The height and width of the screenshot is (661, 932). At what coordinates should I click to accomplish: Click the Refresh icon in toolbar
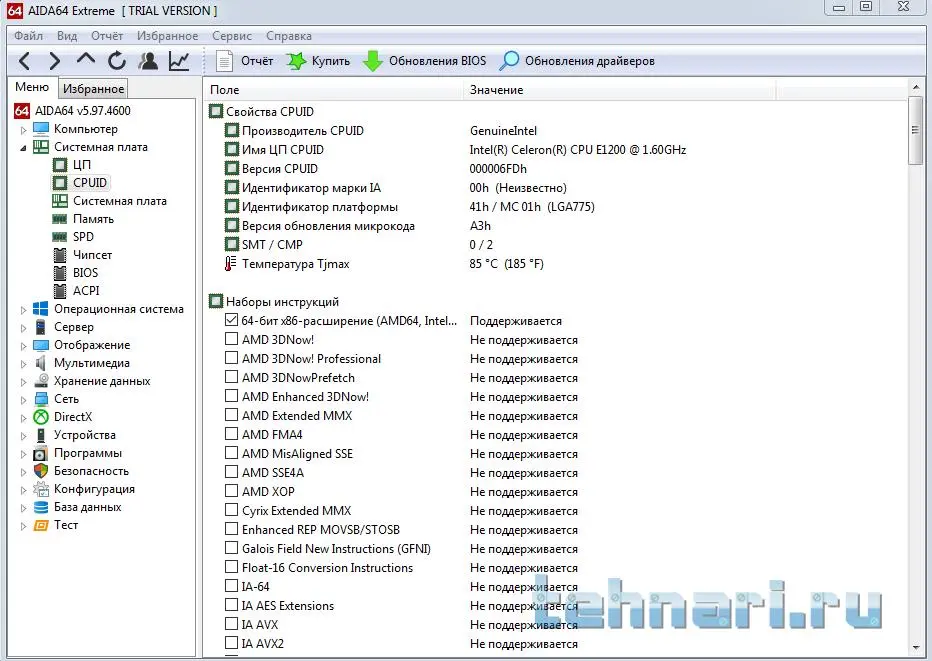(x=117, y=61)
